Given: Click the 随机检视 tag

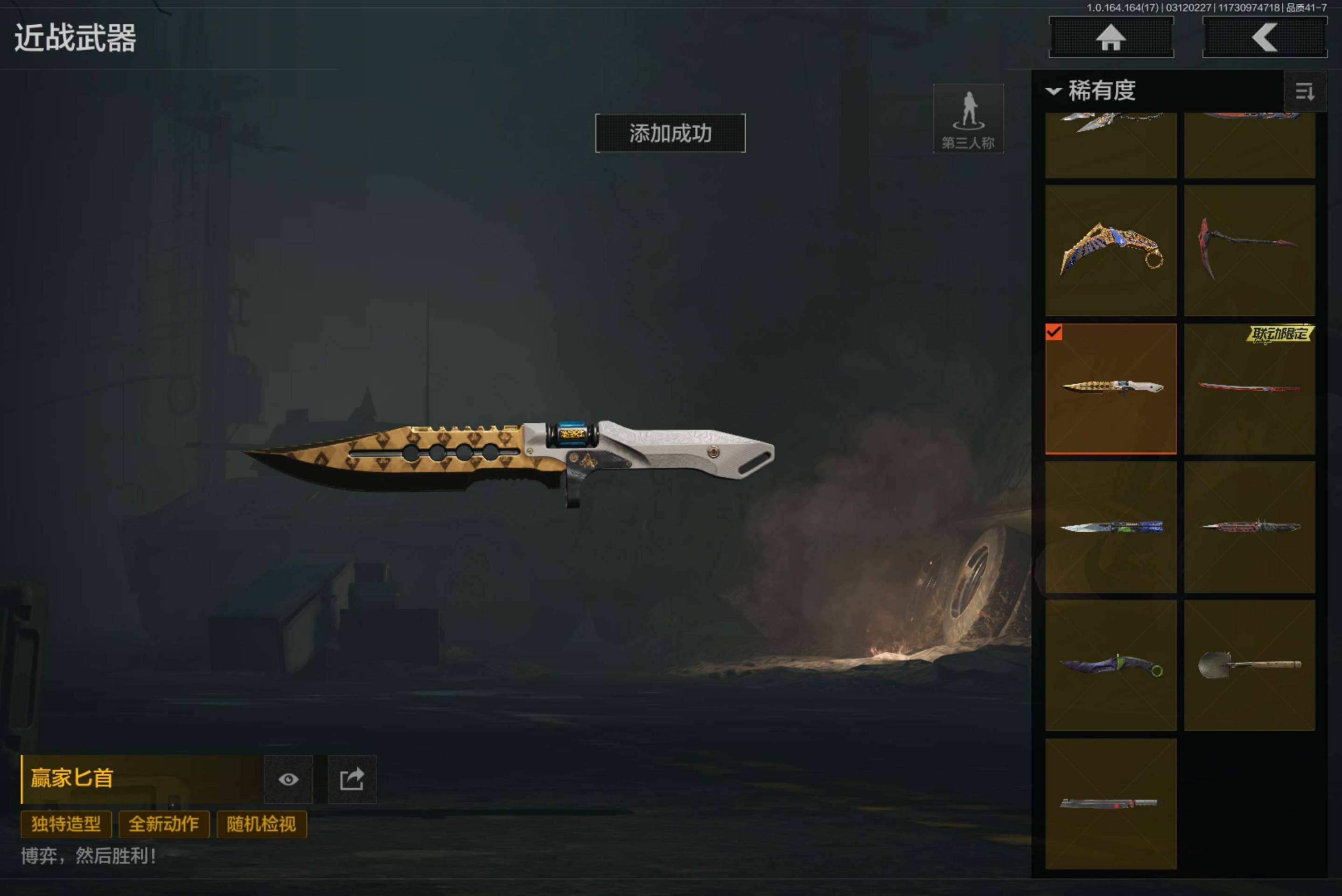Looking at the screenshot, I should [262, 823].
